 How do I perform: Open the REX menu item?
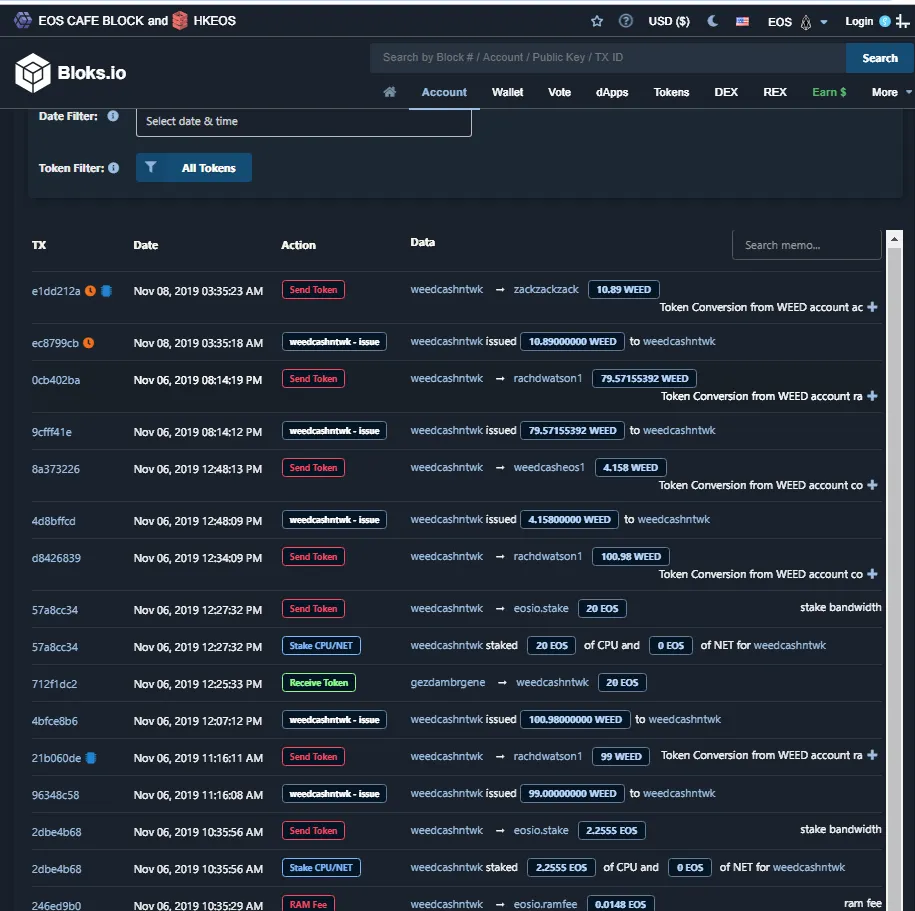click(x=775, y=92)
